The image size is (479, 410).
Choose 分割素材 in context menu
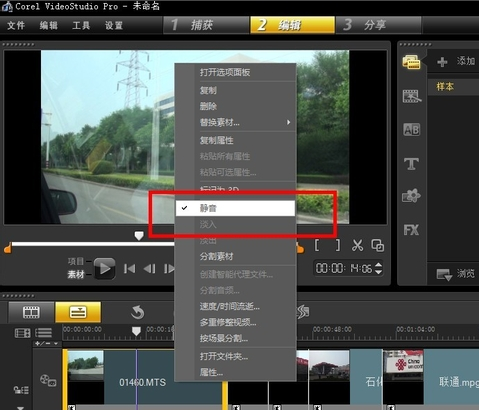pyautogui.click(x=217, y=256)
